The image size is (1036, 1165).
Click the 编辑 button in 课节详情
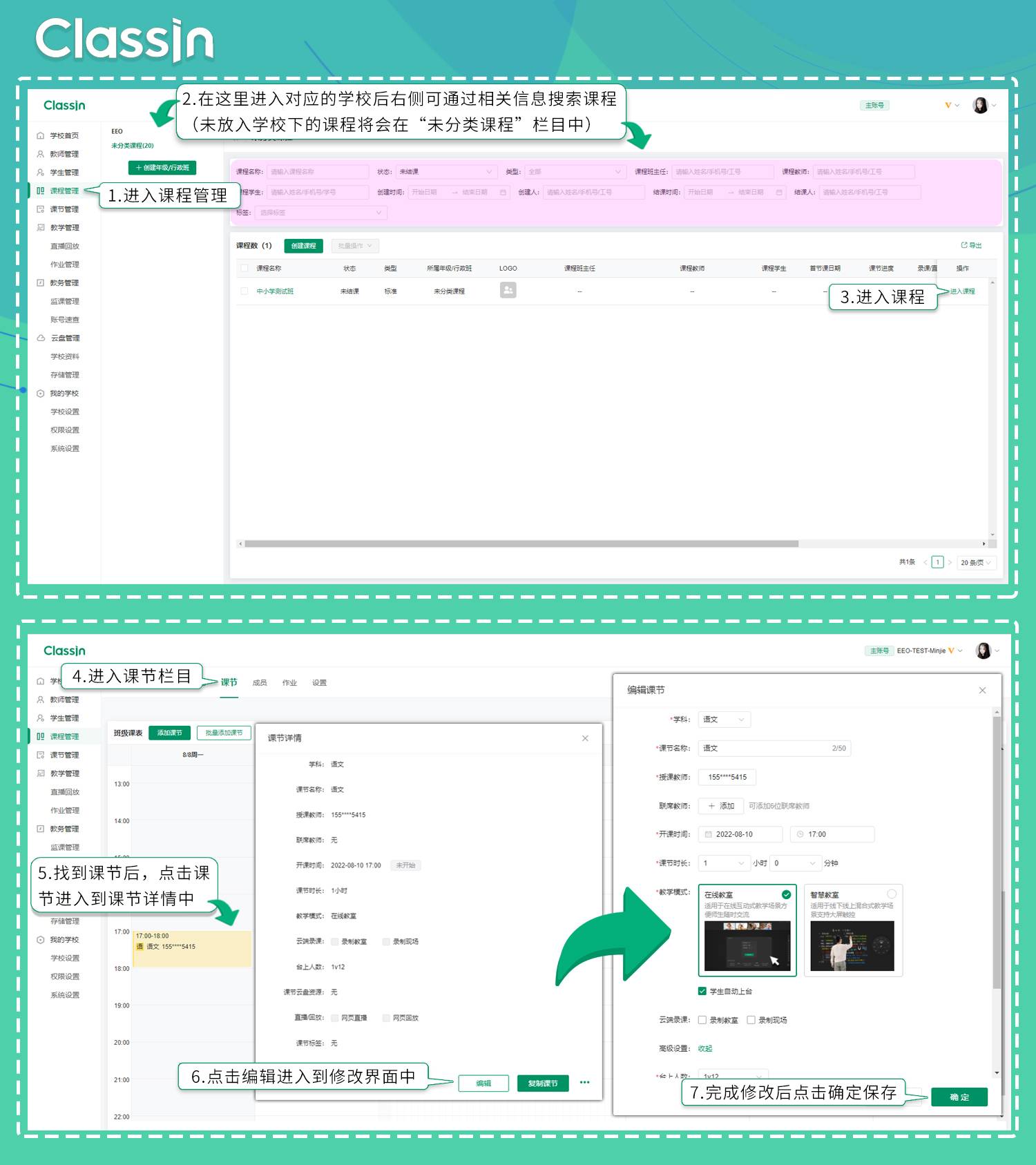click(483, 1084)
